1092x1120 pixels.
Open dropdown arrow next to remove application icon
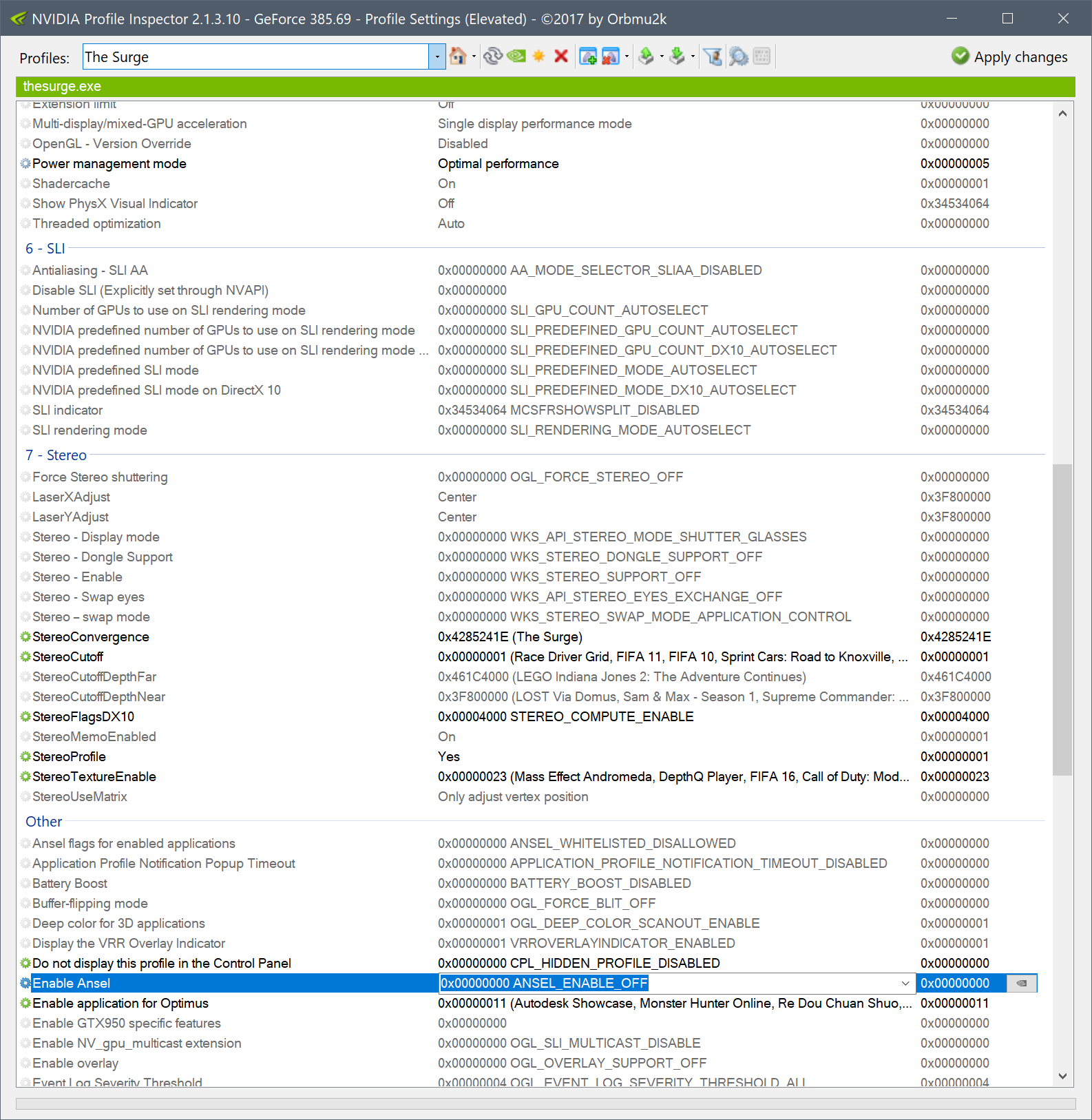627,56
